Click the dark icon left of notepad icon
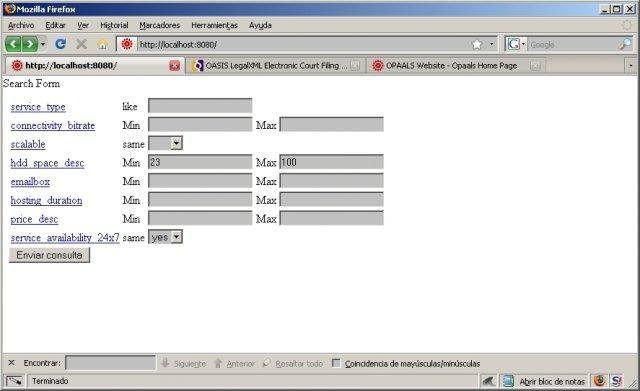Image resolution: width=640 pixels, height=391 pixels. pyautogui.click(x=488, y=381)
